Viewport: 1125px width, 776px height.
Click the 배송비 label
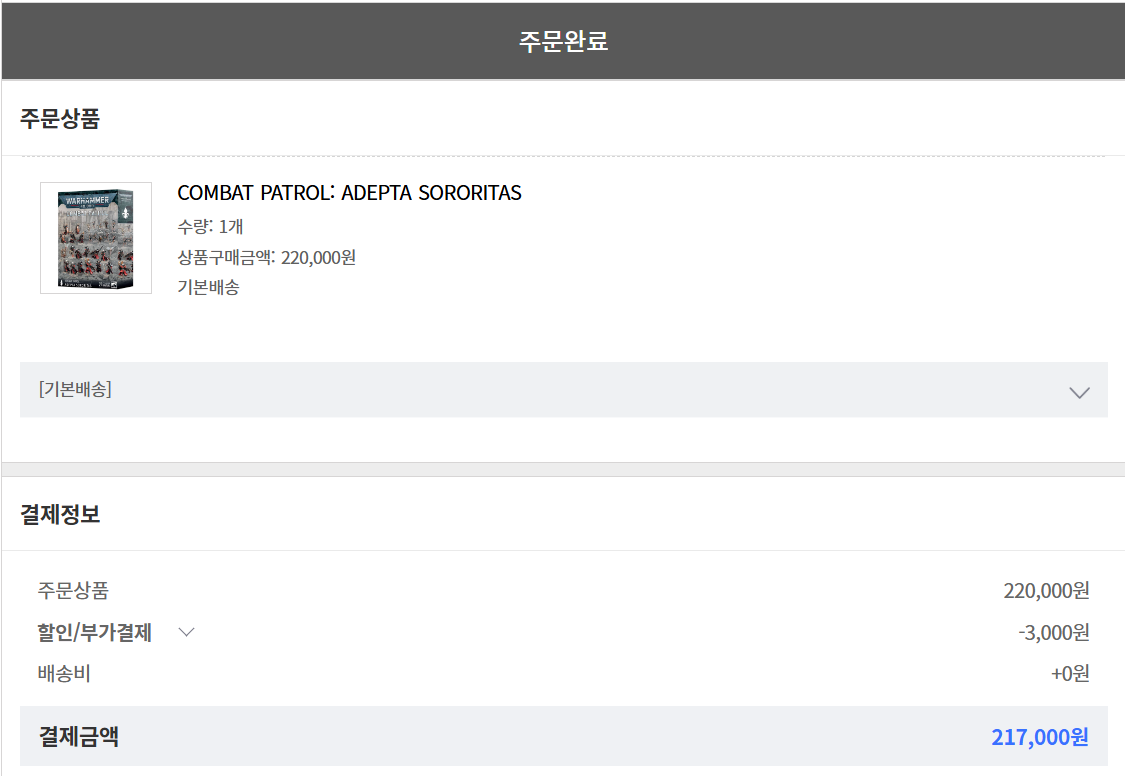pos(64,674)
